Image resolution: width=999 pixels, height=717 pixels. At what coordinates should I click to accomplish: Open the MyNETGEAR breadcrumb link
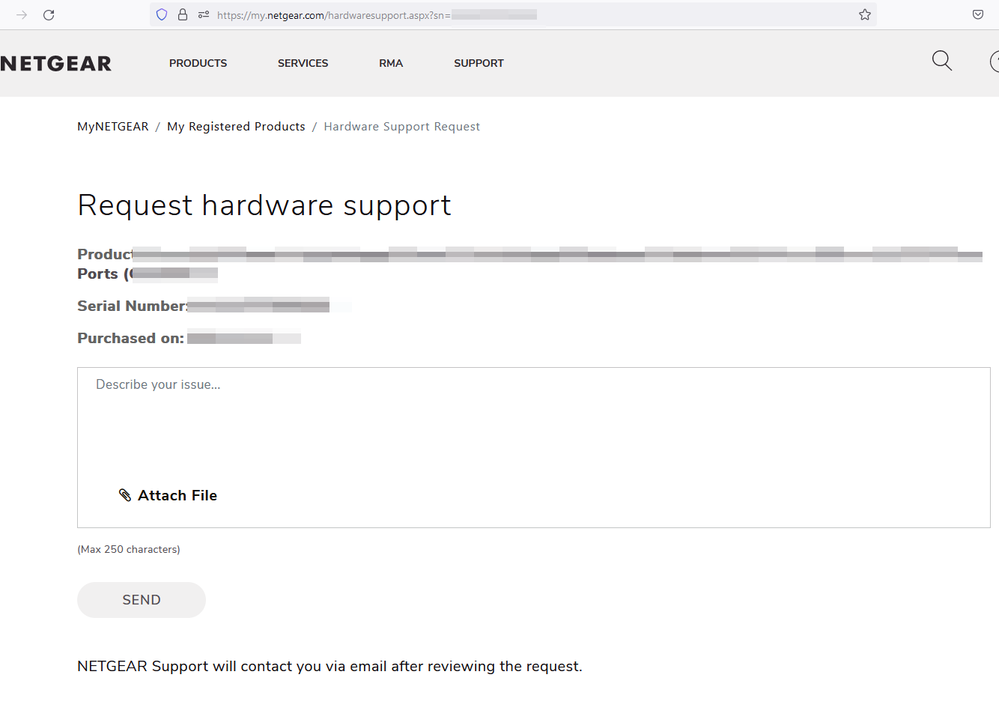tap(112, 126)
